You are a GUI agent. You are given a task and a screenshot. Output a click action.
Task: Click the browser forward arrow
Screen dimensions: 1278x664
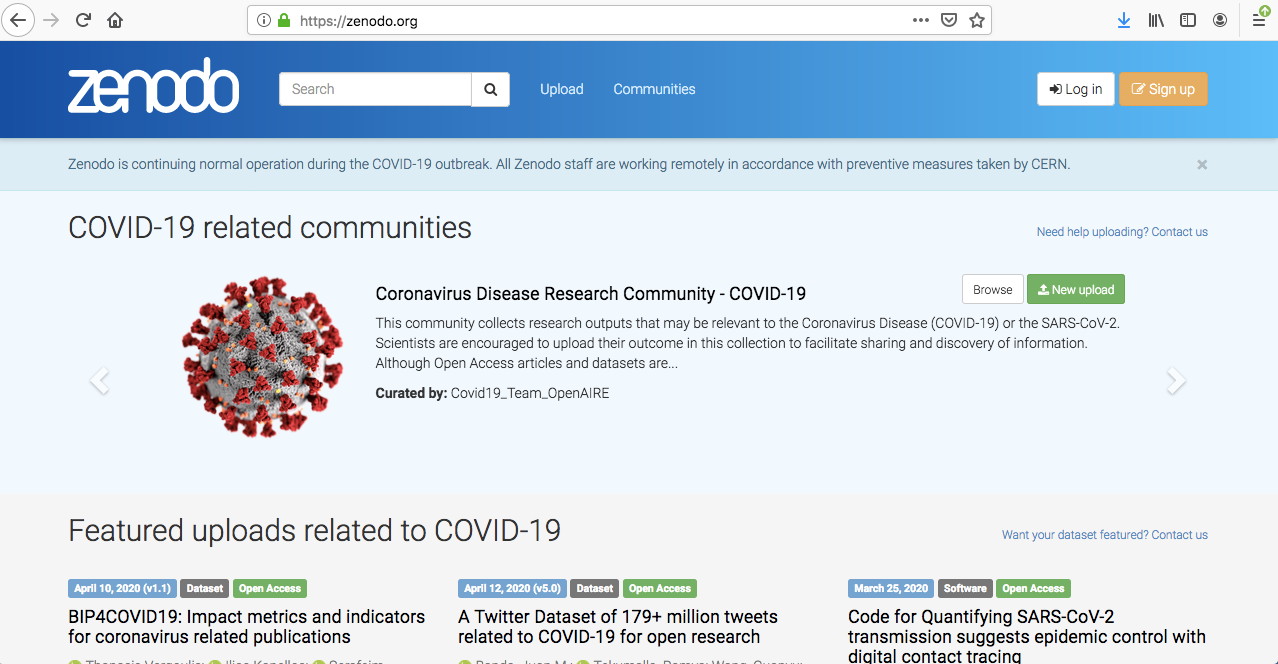pyautogui.click(x=51, y=20)
